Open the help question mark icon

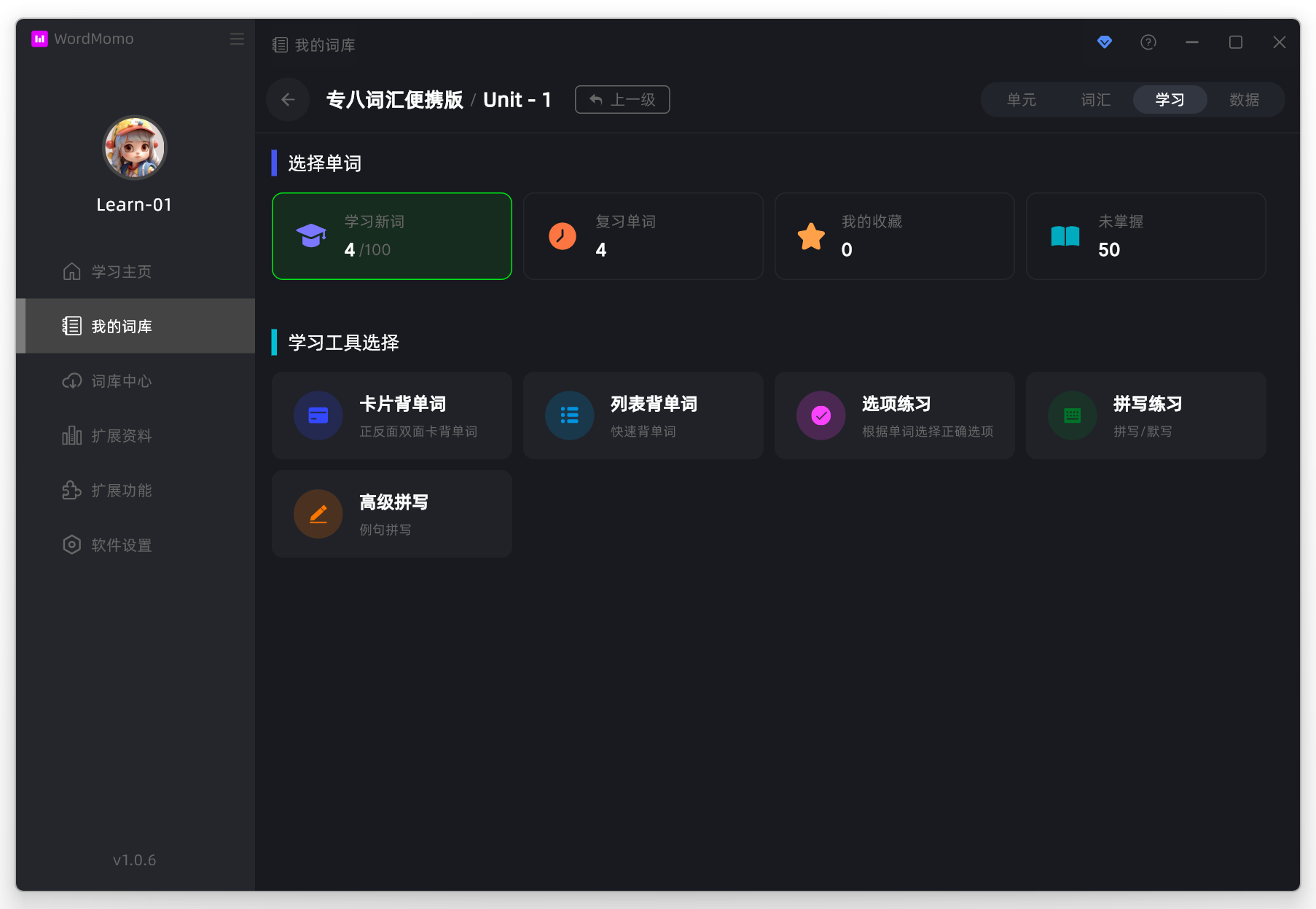point(1148,42)
